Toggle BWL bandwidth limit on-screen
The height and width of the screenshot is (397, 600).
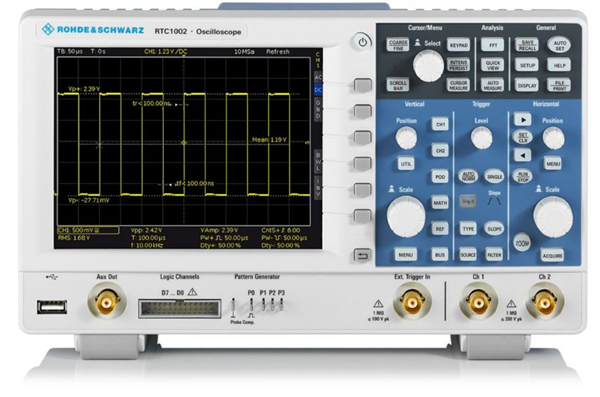click(x=318, y=161)
